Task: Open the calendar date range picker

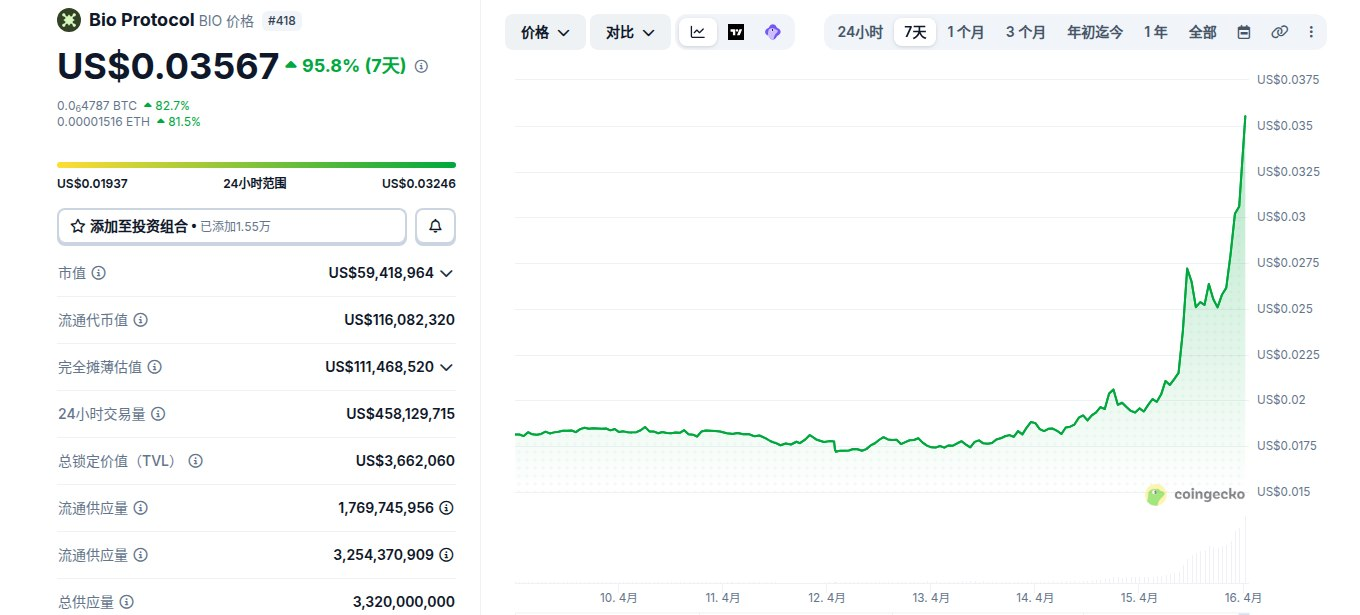Action: 1244,32
